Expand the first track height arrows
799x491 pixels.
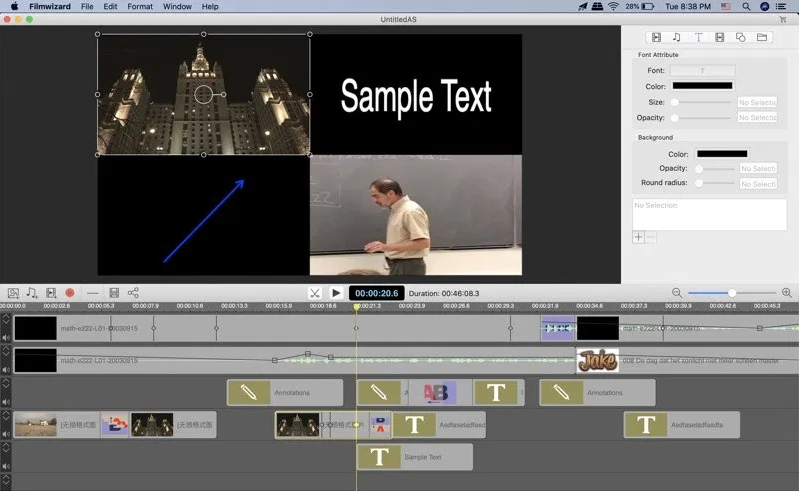(x=6, y=320)
